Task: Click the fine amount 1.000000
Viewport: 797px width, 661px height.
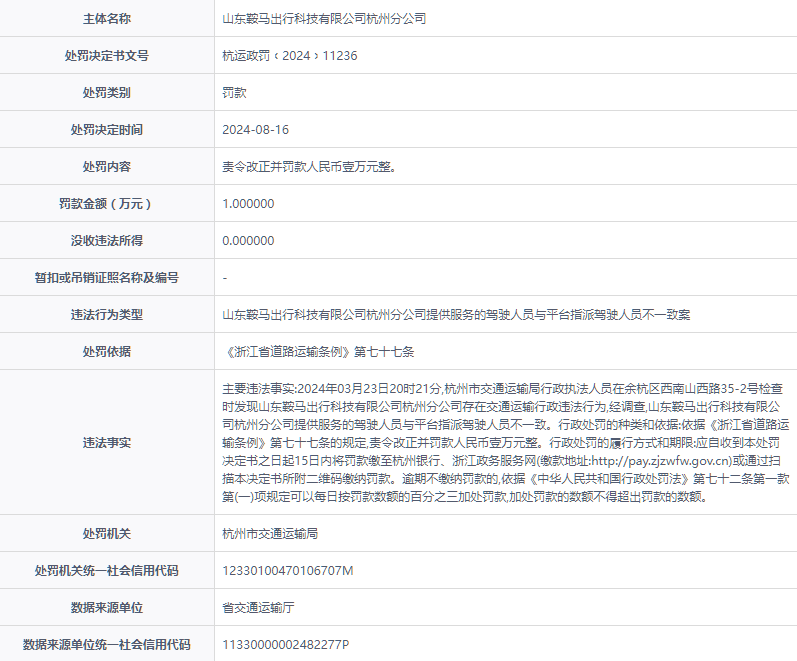Action: pos(248,204)
